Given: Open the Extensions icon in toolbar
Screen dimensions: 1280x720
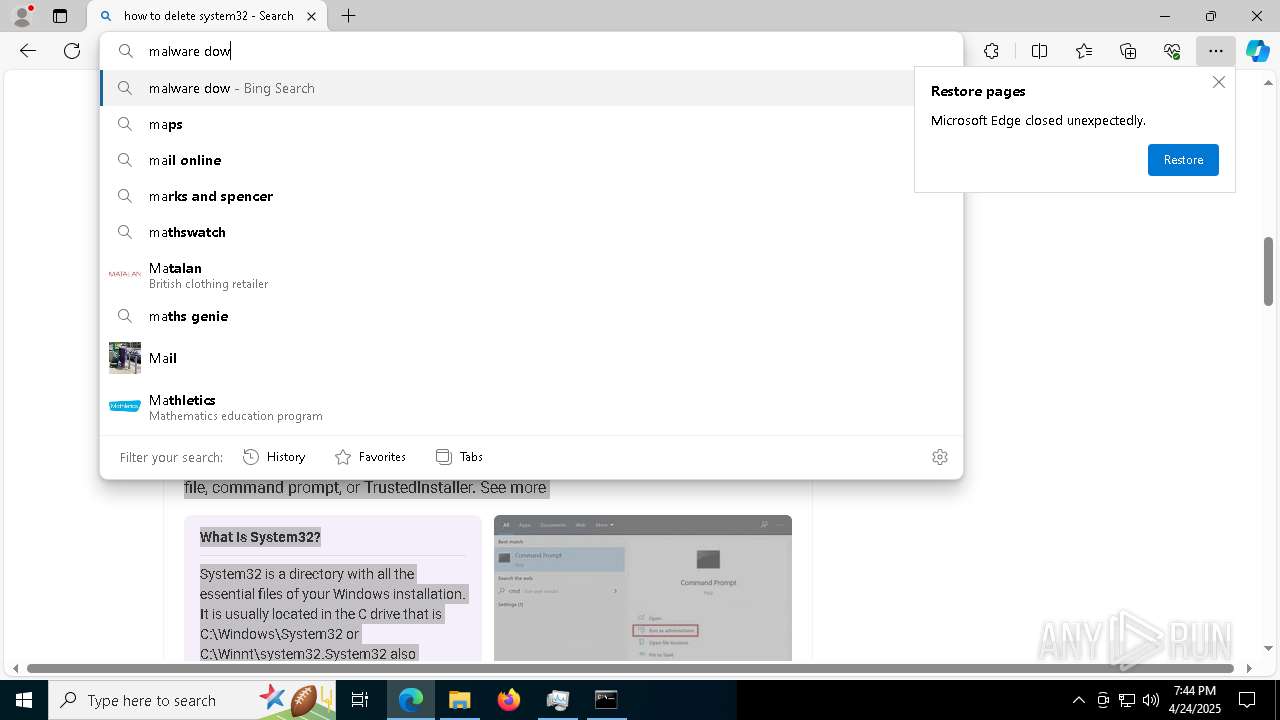Looking at the screenshot, I should pos(991,51).
